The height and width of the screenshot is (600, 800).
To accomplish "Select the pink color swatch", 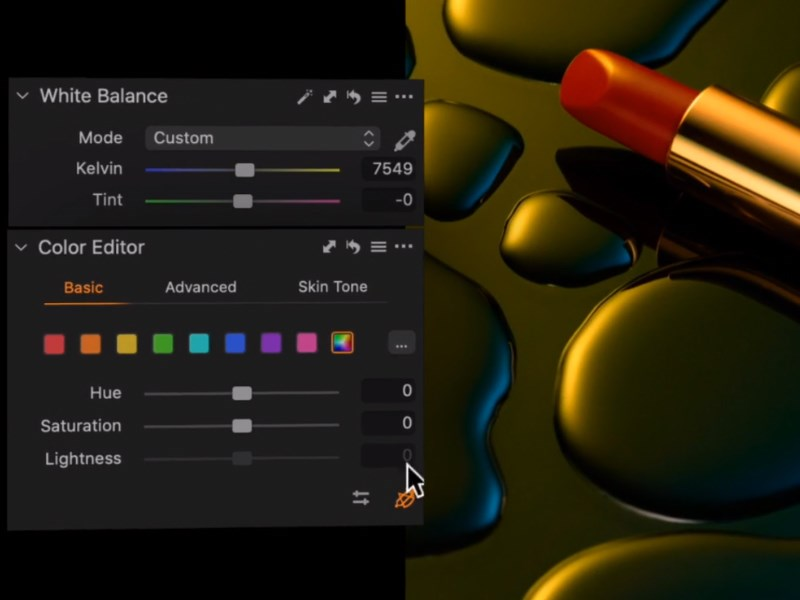I will (307, 343).
